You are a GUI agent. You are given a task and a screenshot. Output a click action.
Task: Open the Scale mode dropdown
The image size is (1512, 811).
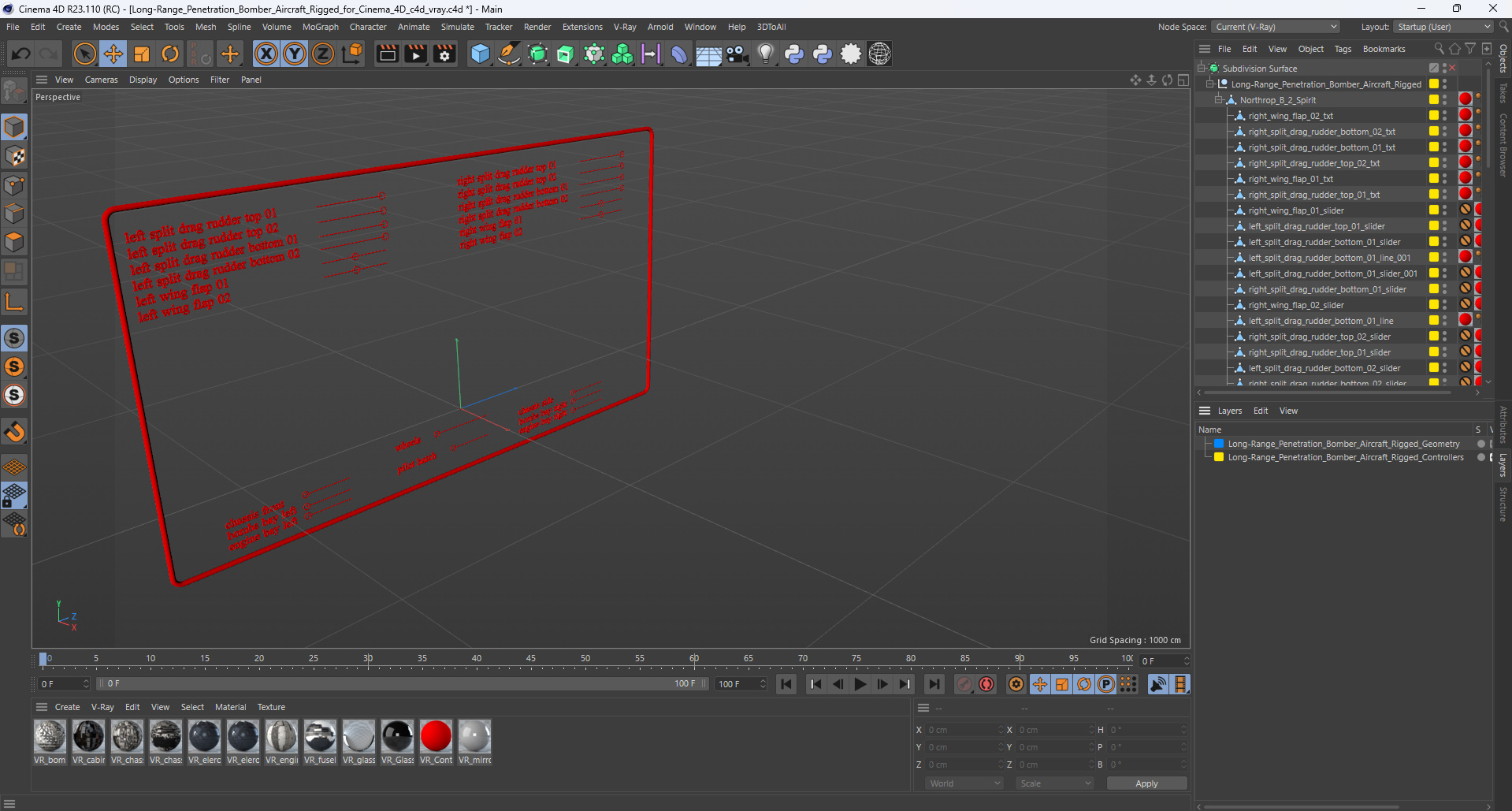pyautogui.click(x=1055, y=783)
